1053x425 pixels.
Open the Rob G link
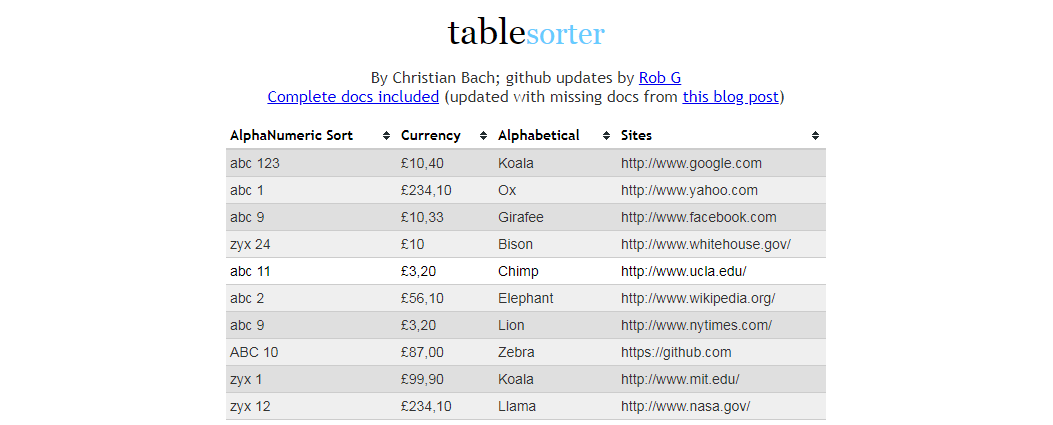[659, 78]
